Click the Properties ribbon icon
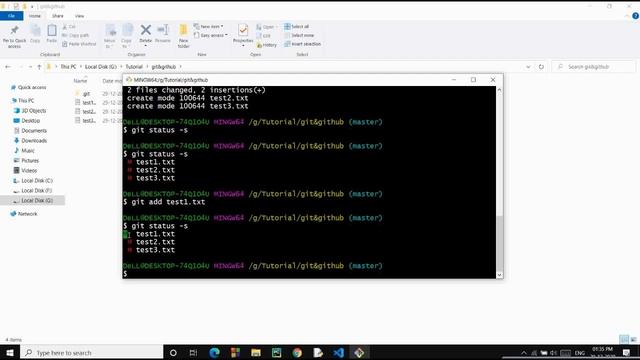 click(x=243, y=34)
